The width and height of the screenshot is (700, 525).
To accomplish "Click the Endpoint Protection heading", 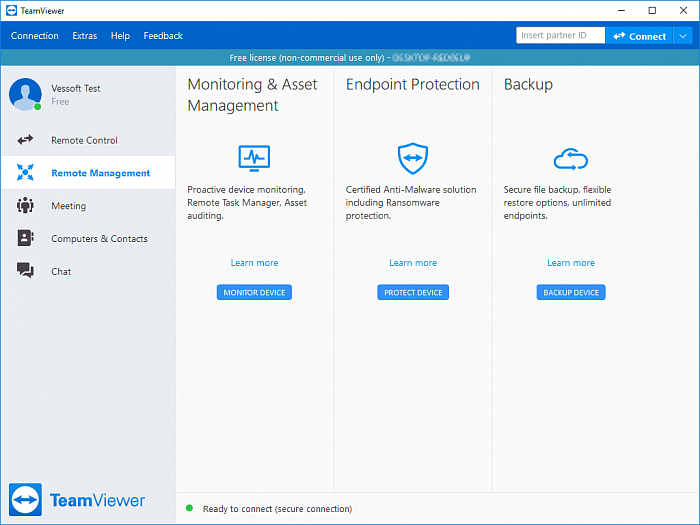I will click(x=412, y=84).
